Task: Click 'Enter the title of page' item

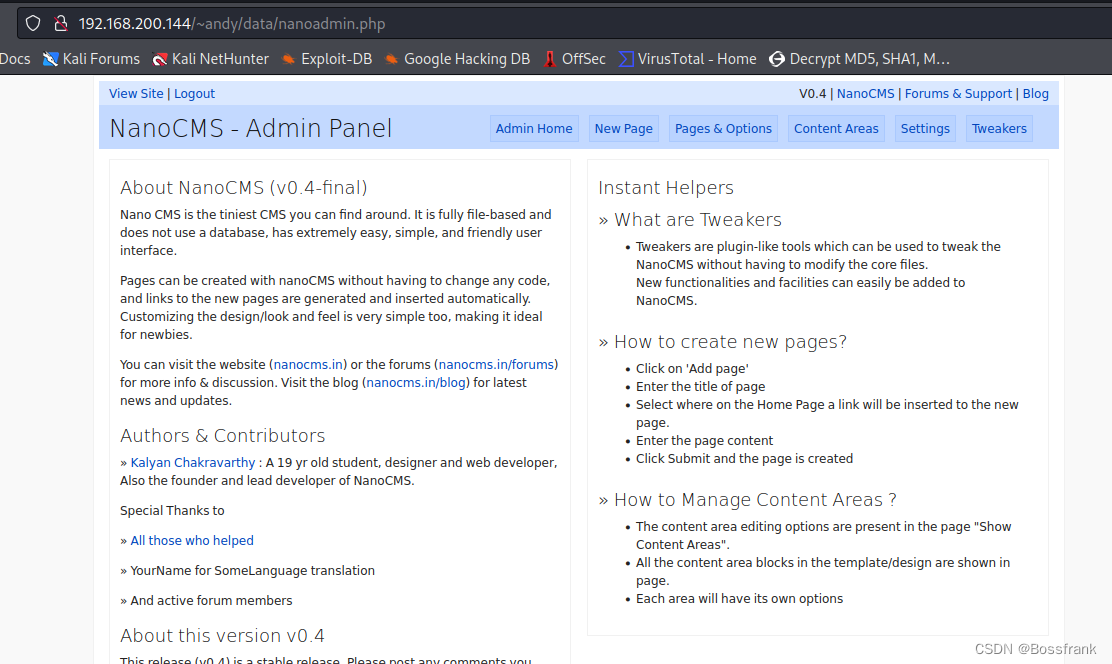Action: (701, 387)
